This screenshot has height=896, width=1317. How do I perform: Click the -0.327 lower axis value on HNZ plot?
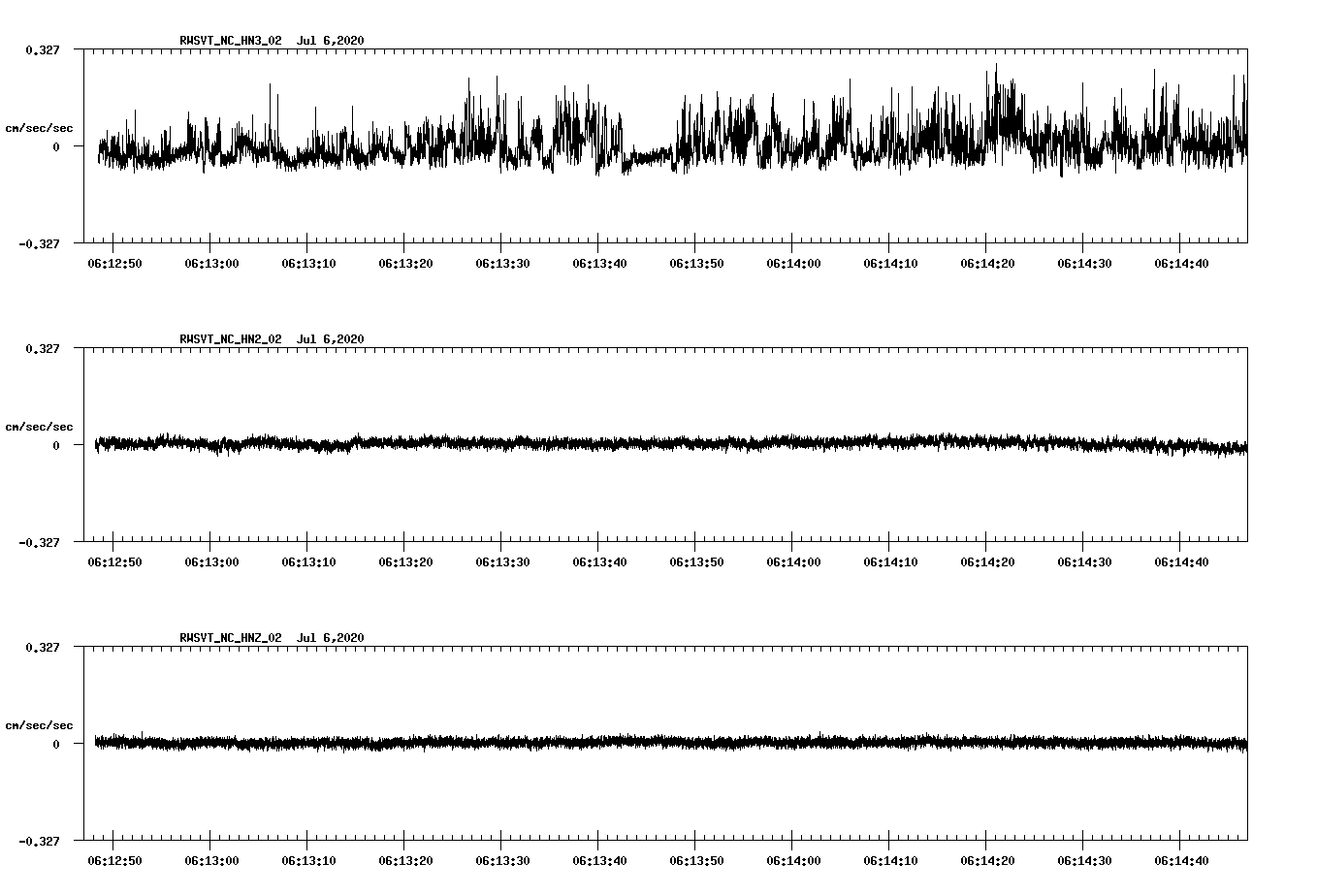pyautogui.click(x=39, y=841)
